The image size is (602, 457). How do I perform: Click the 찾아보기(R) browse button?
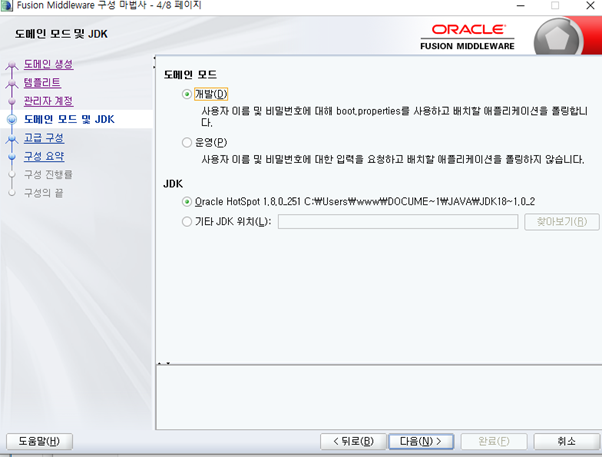(562, 222)
